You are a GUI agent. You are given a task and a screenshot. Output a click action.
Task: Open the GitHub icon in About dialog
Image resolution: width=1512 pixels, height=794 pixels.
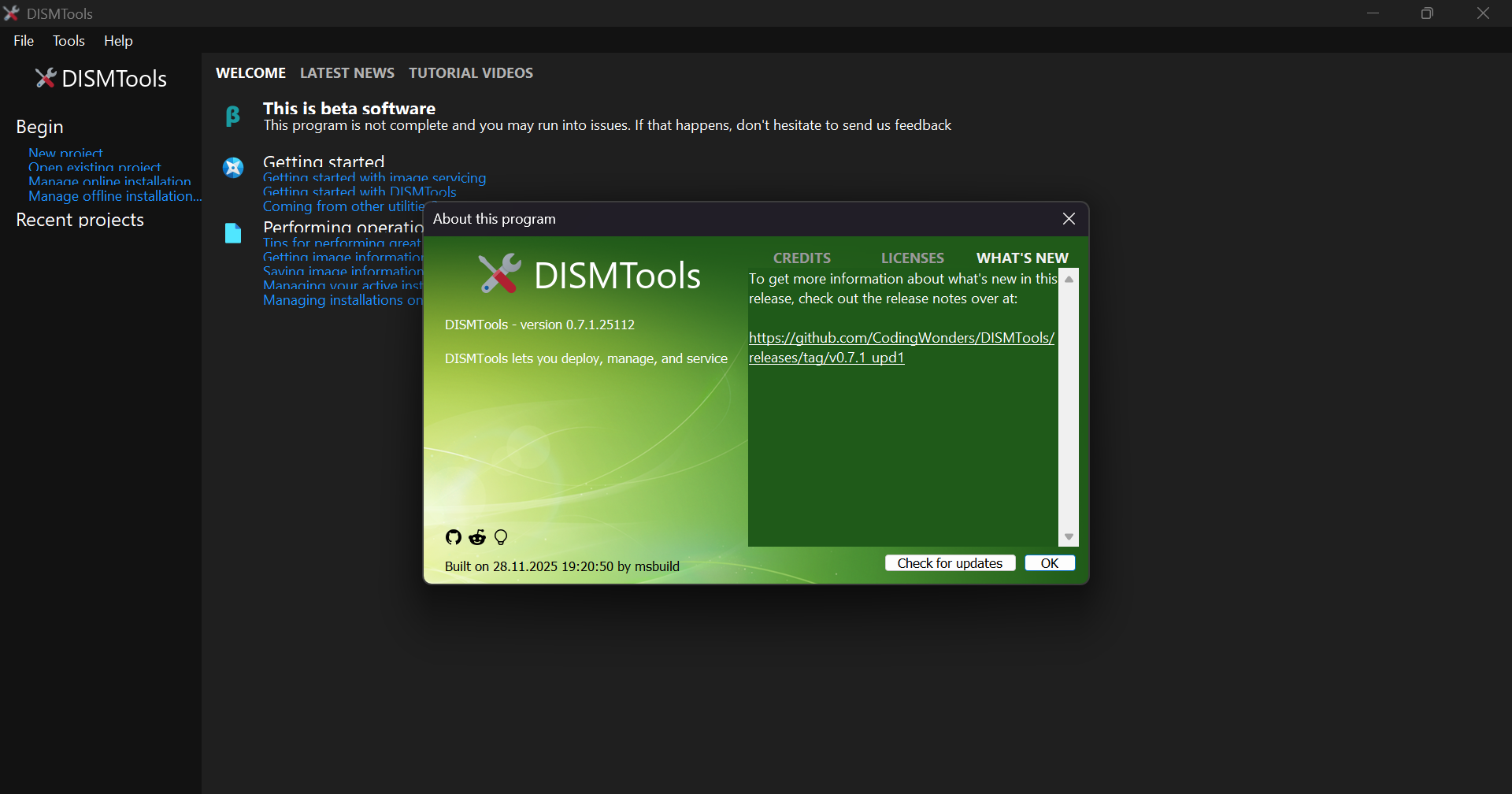tap(453, 537)
